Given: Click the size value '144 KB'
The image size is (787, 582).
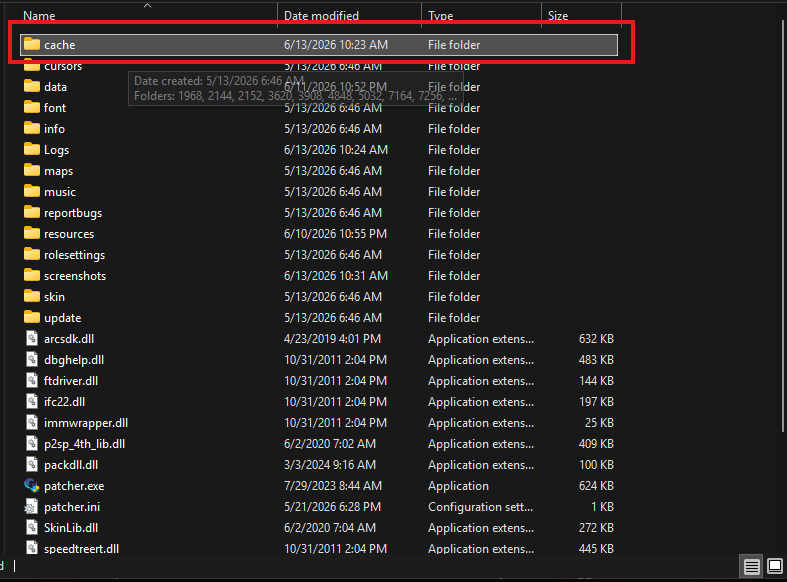Looking at the screenshot, I should click(x=596, y=381).
